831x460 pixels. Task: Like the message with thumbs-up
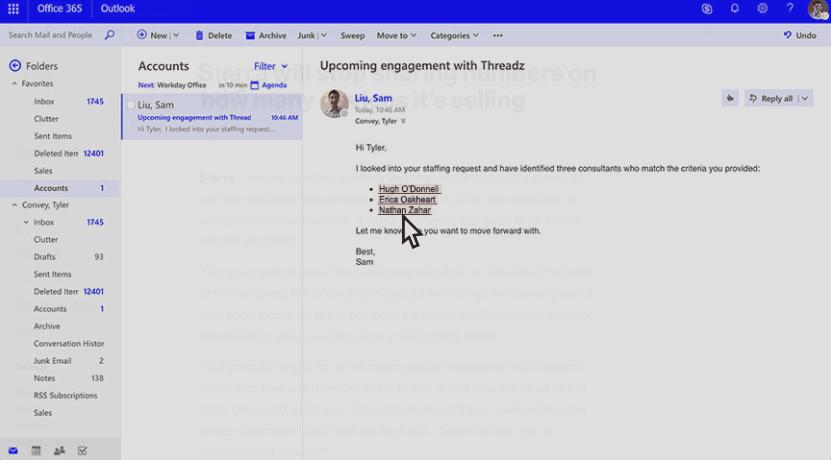[730, 98]
